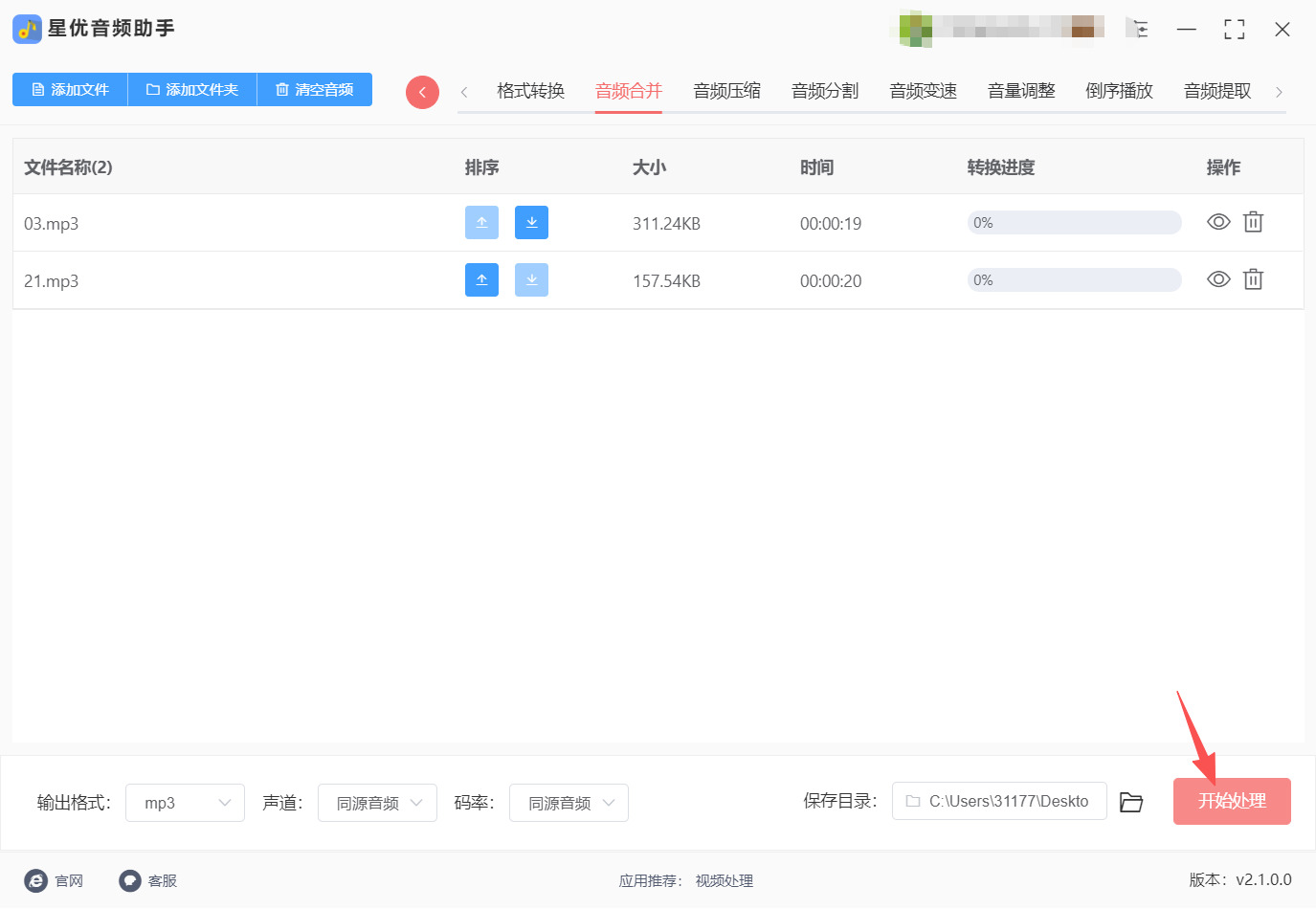Select the 音频压缩 tab

click(726, 90)
